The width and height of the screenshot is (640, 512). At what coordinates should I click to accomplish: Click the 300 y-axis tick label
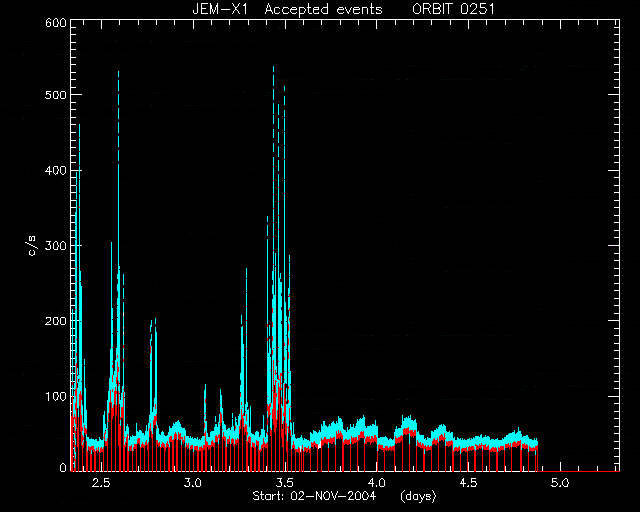[x=56, y=246]
